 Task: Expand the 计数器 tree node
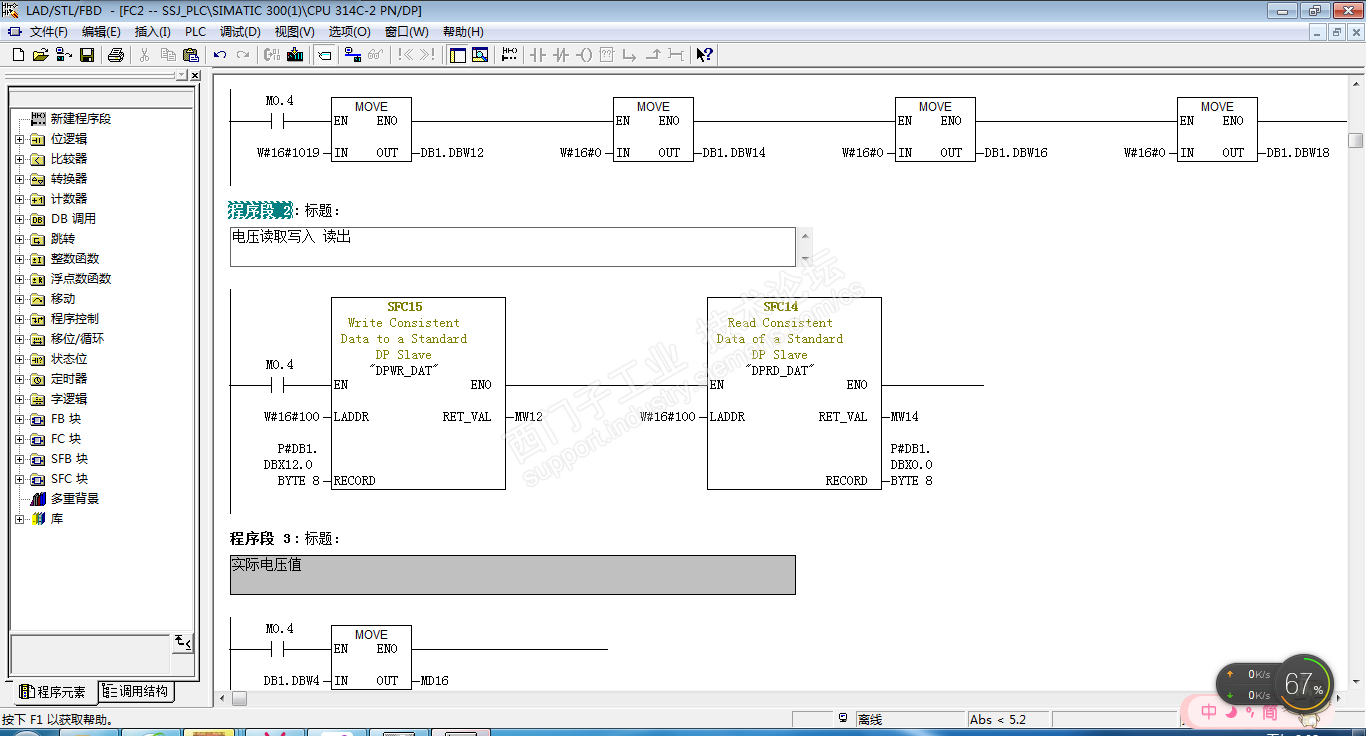19,199
